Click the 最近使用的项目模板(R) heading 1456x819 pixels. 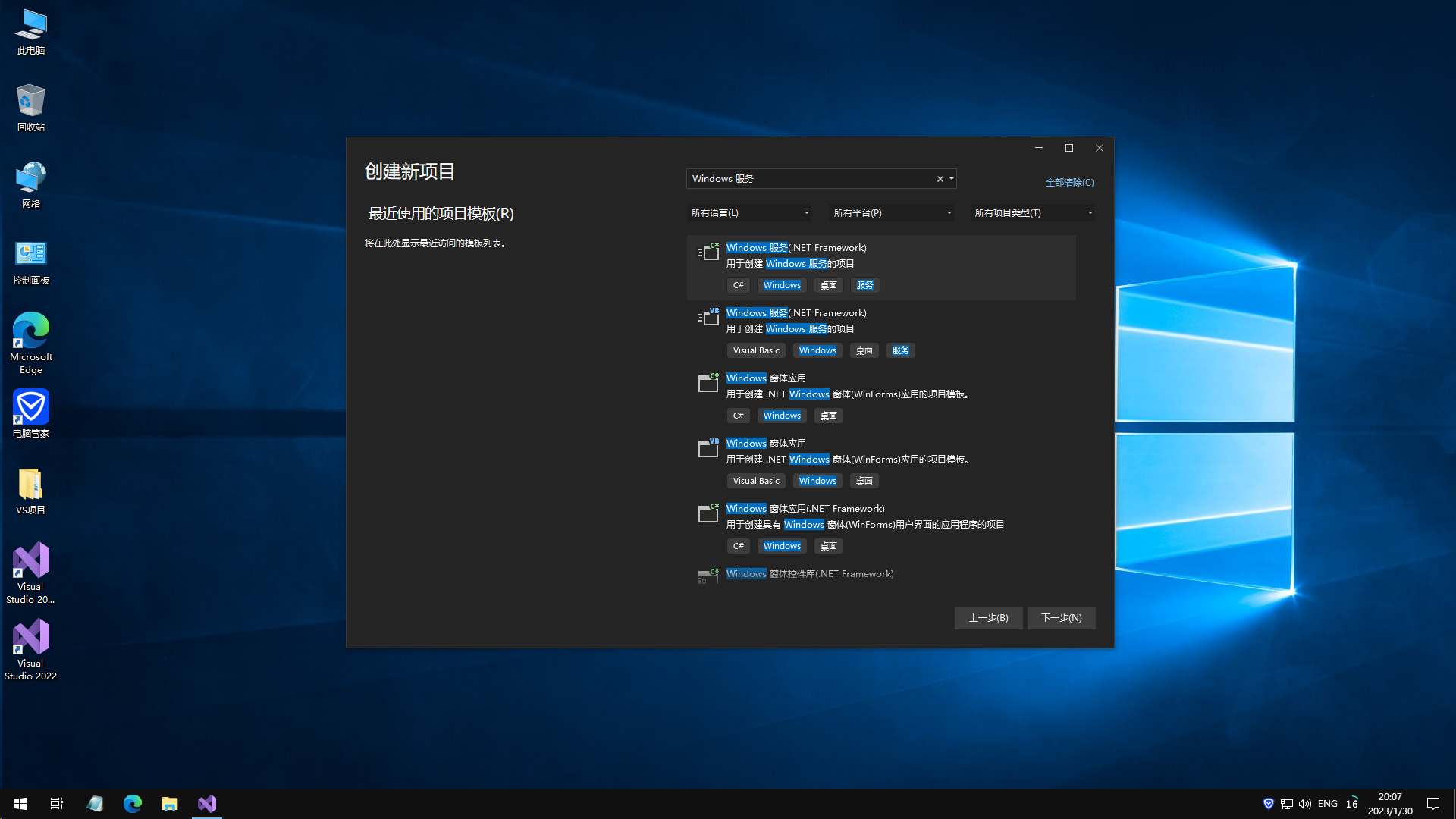(441, 214)
